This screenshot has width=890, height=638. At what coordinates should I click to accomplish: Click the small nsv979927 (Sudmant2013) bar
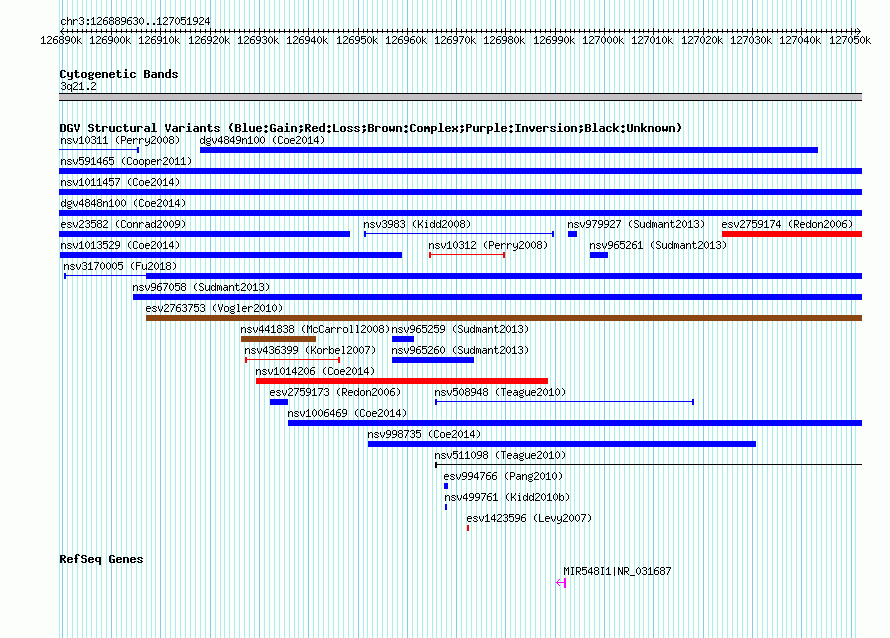coord(572,234)
